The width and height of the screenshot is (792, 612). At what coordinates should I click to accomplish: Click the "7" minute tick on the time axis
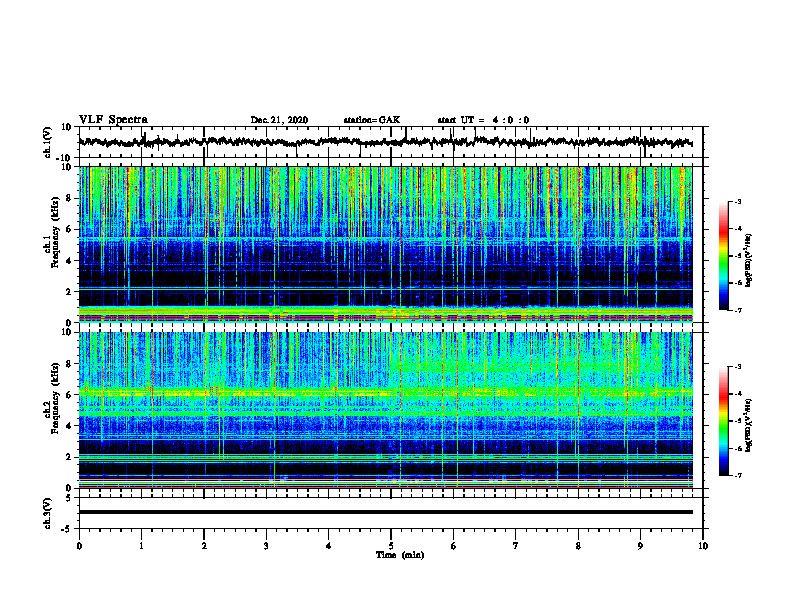pyautogui.click(x=516, y=546)
